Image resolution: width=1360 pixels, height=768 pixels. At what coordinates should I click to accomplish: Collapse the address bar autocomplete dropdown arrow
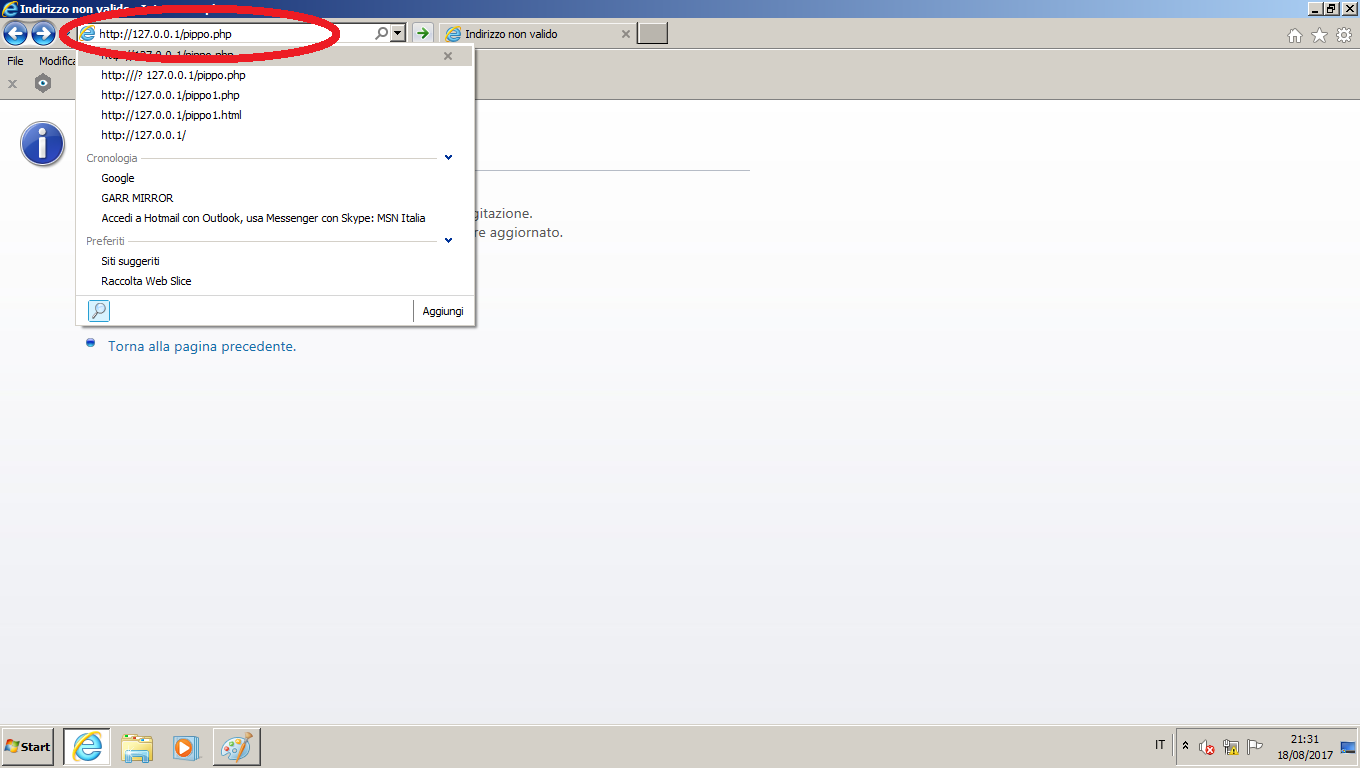click(x=398, y=34)
